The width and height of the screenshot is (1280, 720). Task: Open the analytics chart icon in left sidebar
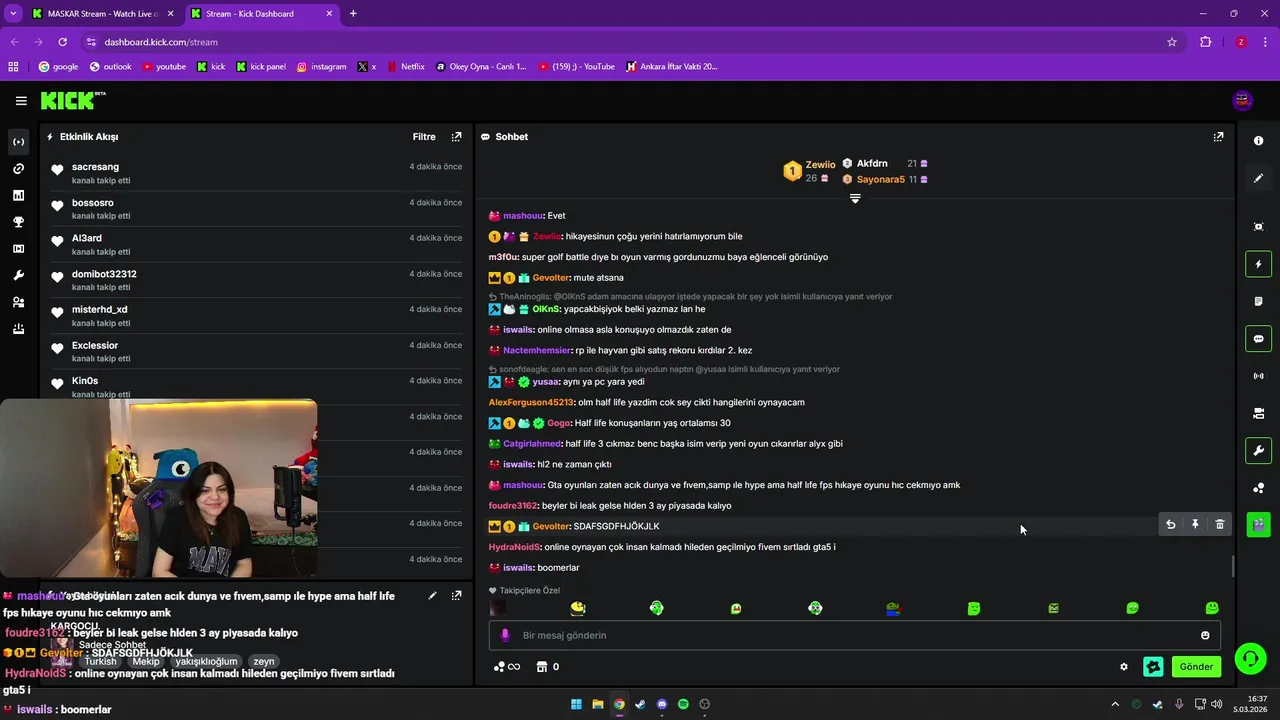(18, 196)
